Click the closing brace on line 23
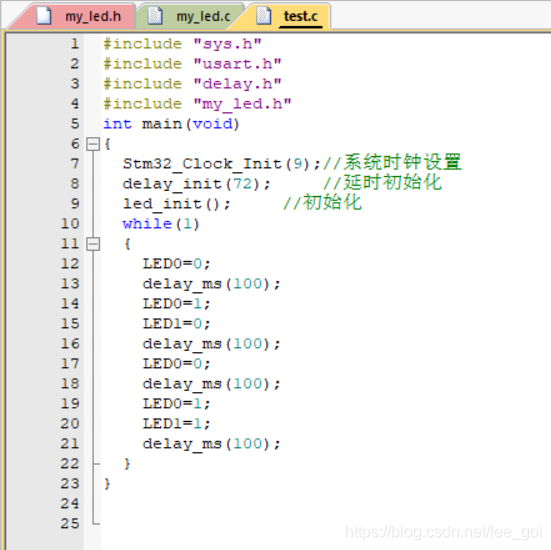This screenshot has width=551, height=550. tap(108, 484)
